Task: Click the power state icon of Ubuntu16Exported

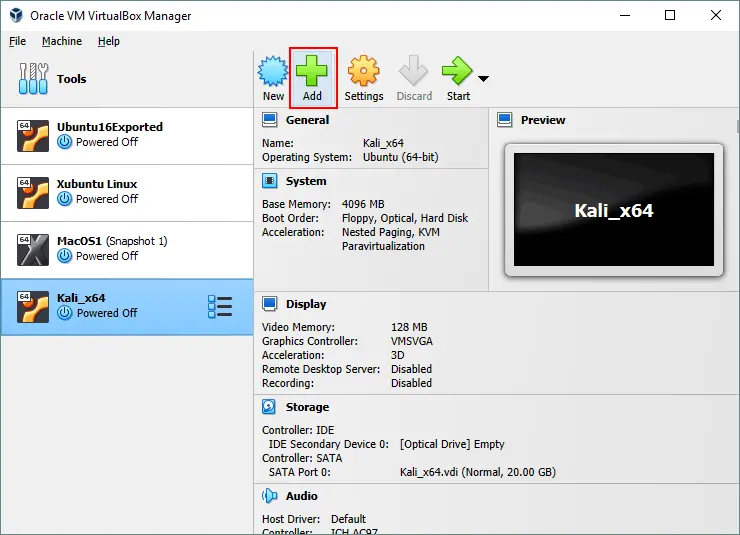Action: click(x=65, y=142)
